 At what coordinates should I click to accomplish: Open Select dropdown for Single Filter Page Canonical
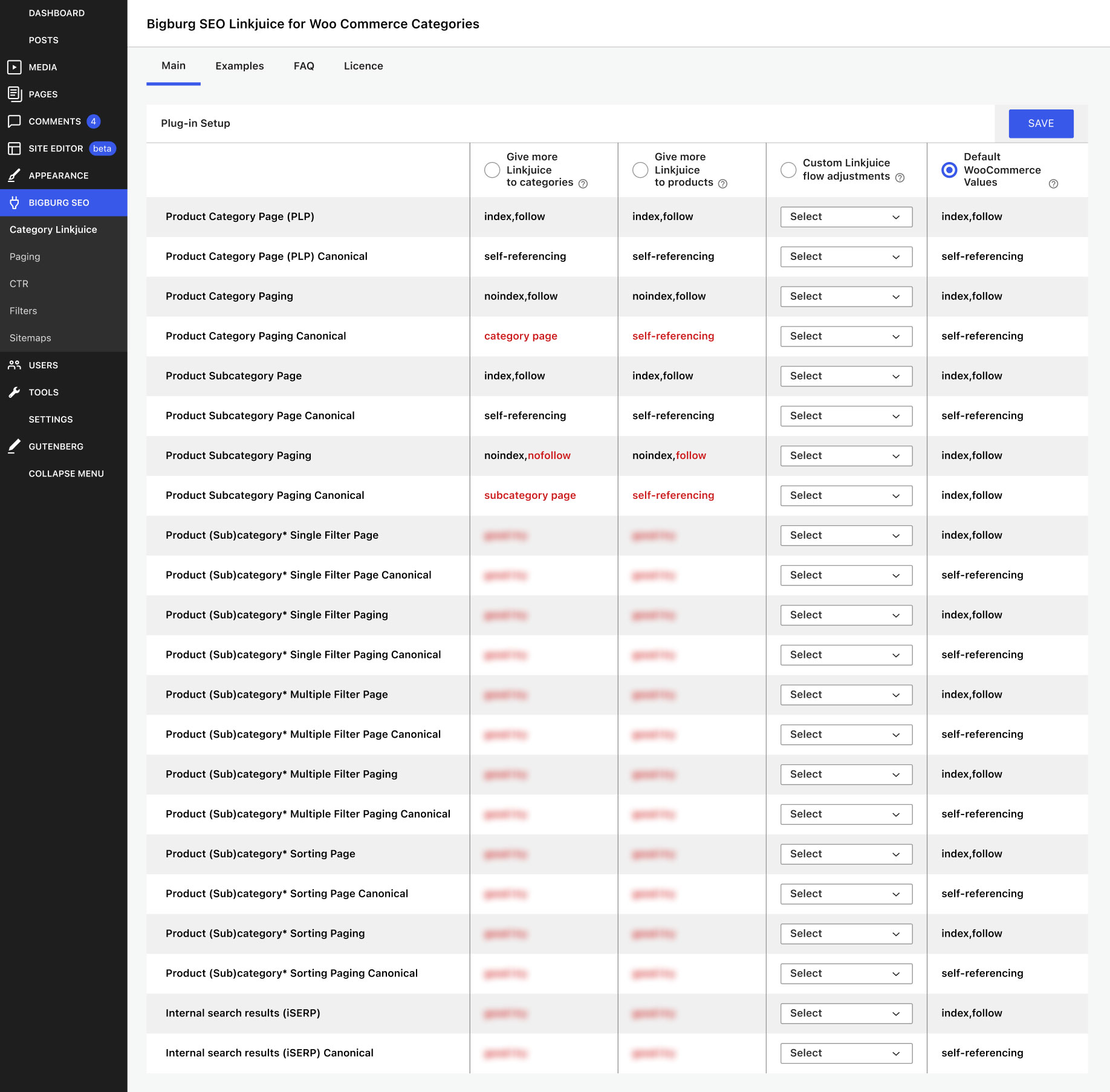pyautogui.click(x=846, y=576)
